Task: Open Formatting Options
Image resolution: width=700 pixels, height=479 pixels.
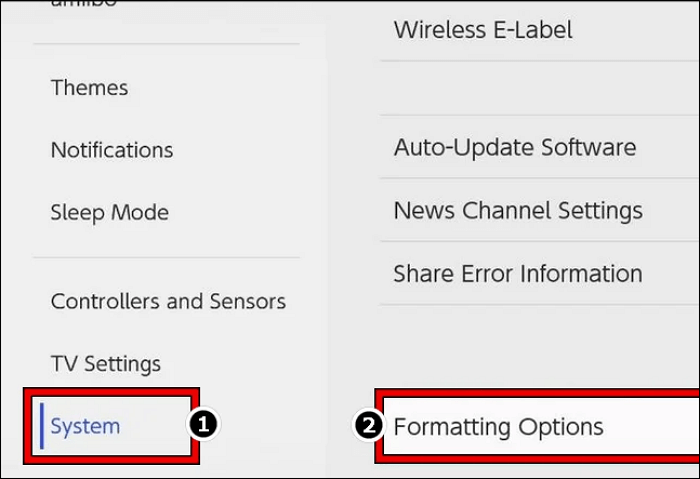Action: pyautogui.click(x=498, y=427)
